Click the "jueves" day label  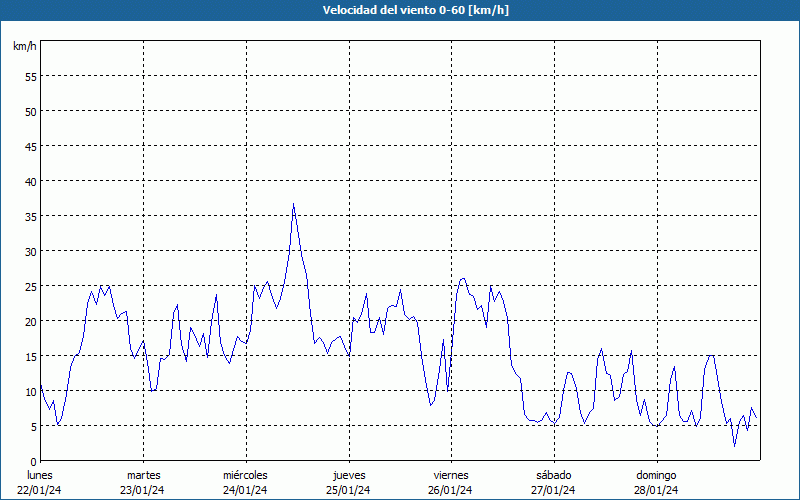[349, 475]
